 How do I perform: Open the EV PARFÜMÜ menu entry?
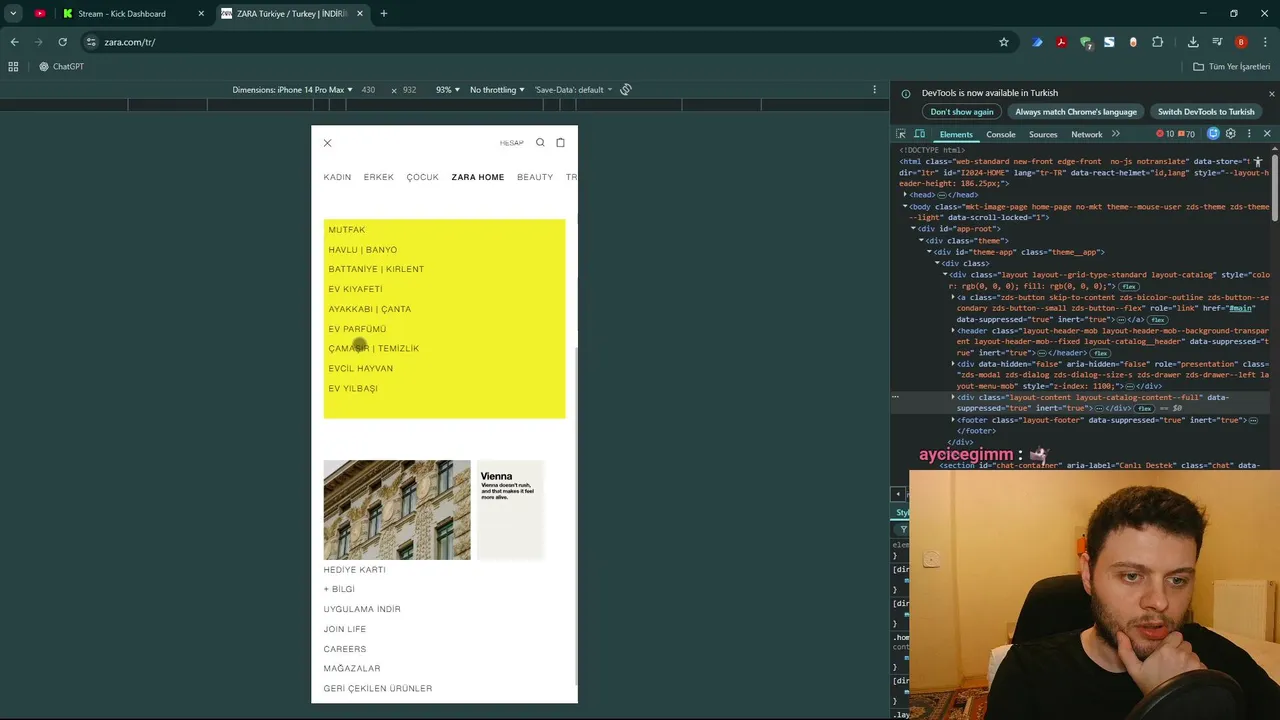(x=357, y=329)
